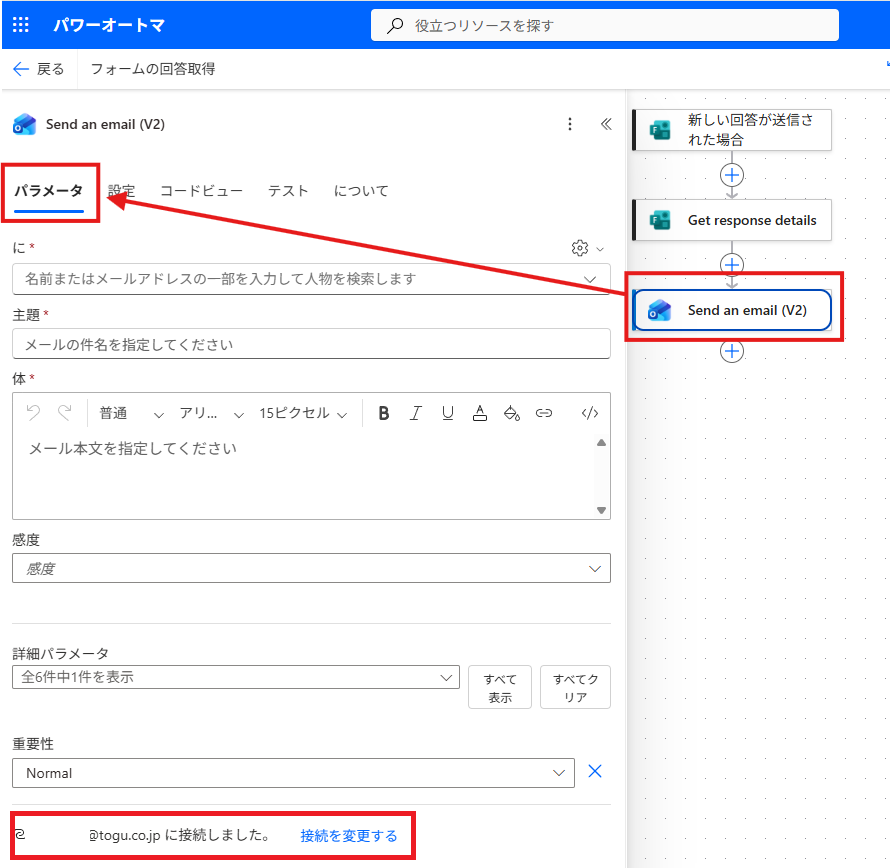Image resolution: width=890 pixels, height=868 pixels.
Task: Click the 役立つリソースを探す search box
Action: point(605,26)
